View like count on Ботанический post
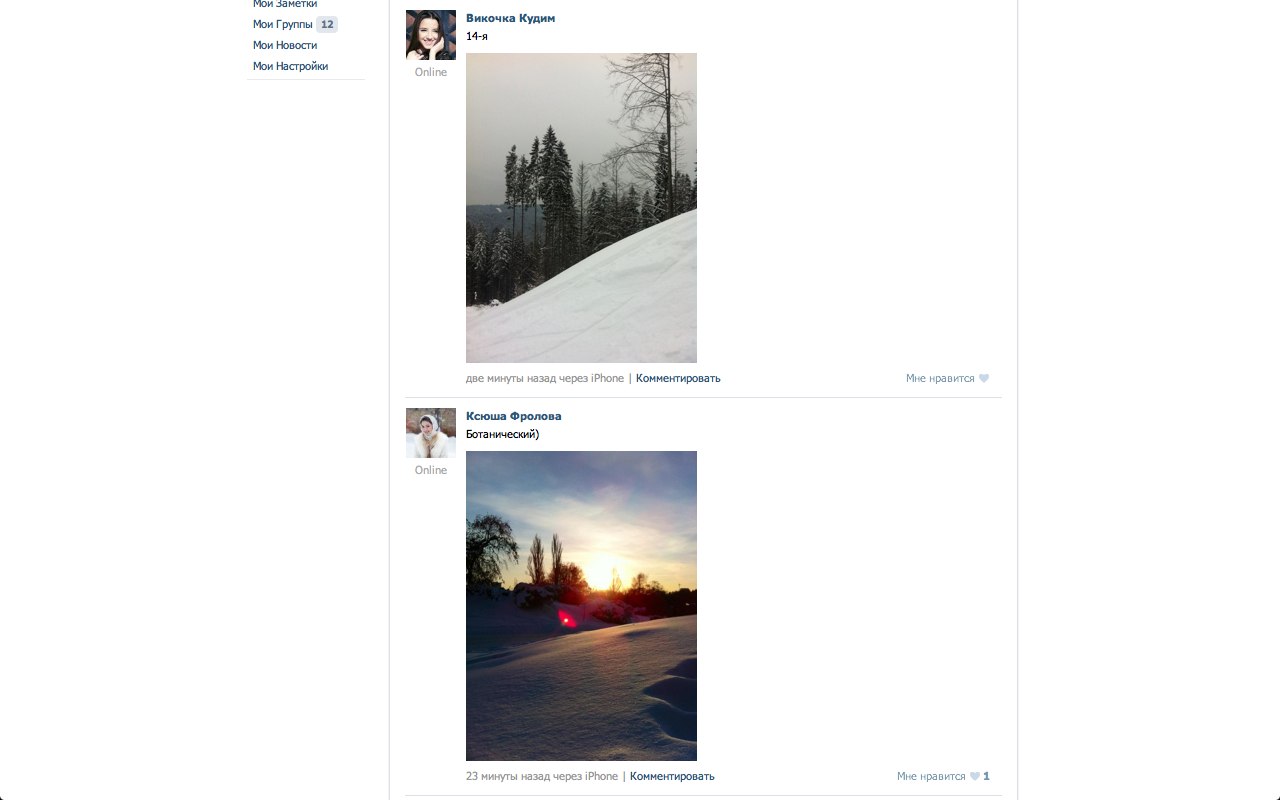The width and height of the screenshot is (1280, 800). (x=986, y=776)
